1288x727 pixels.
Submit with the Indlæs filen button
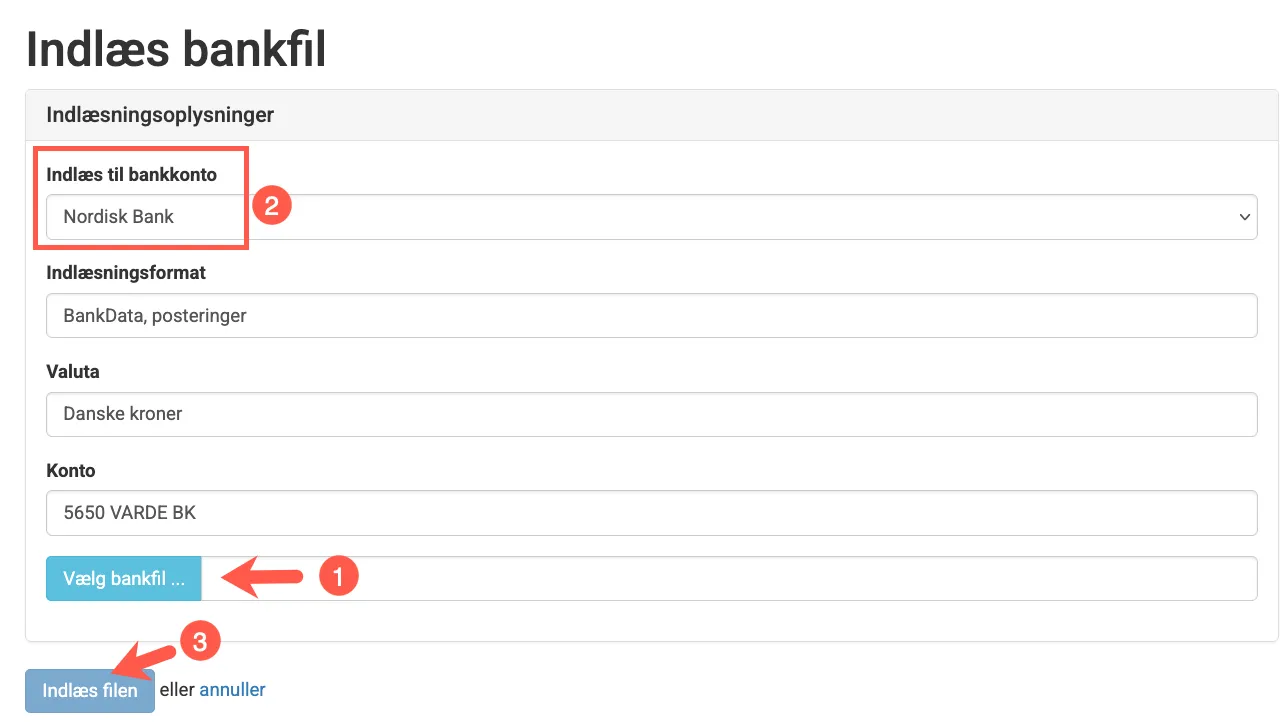tap(90, 691)
